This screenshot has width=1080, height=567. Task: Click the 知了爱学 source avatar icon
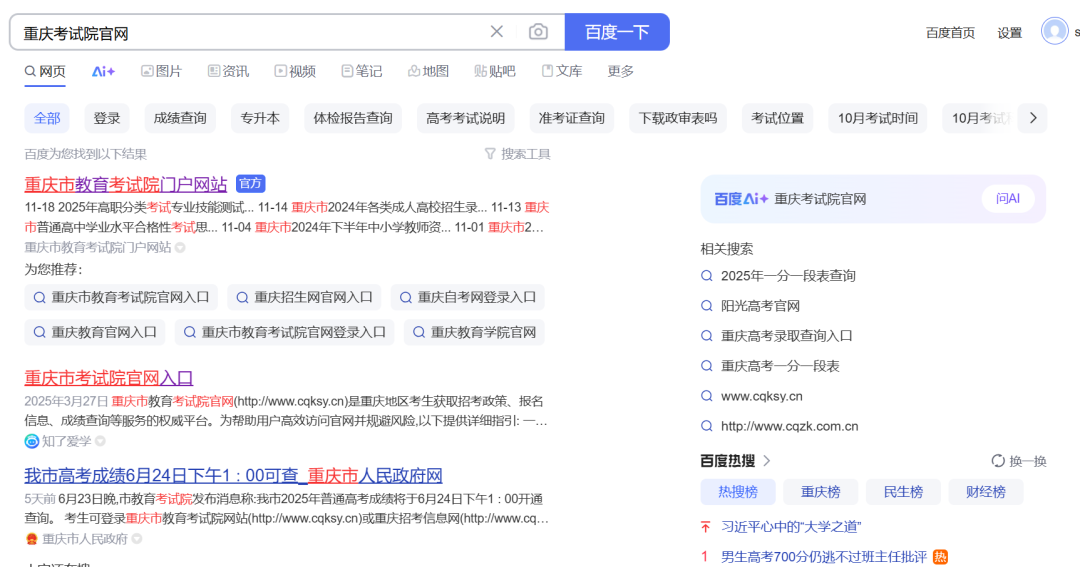click(32, 441)
